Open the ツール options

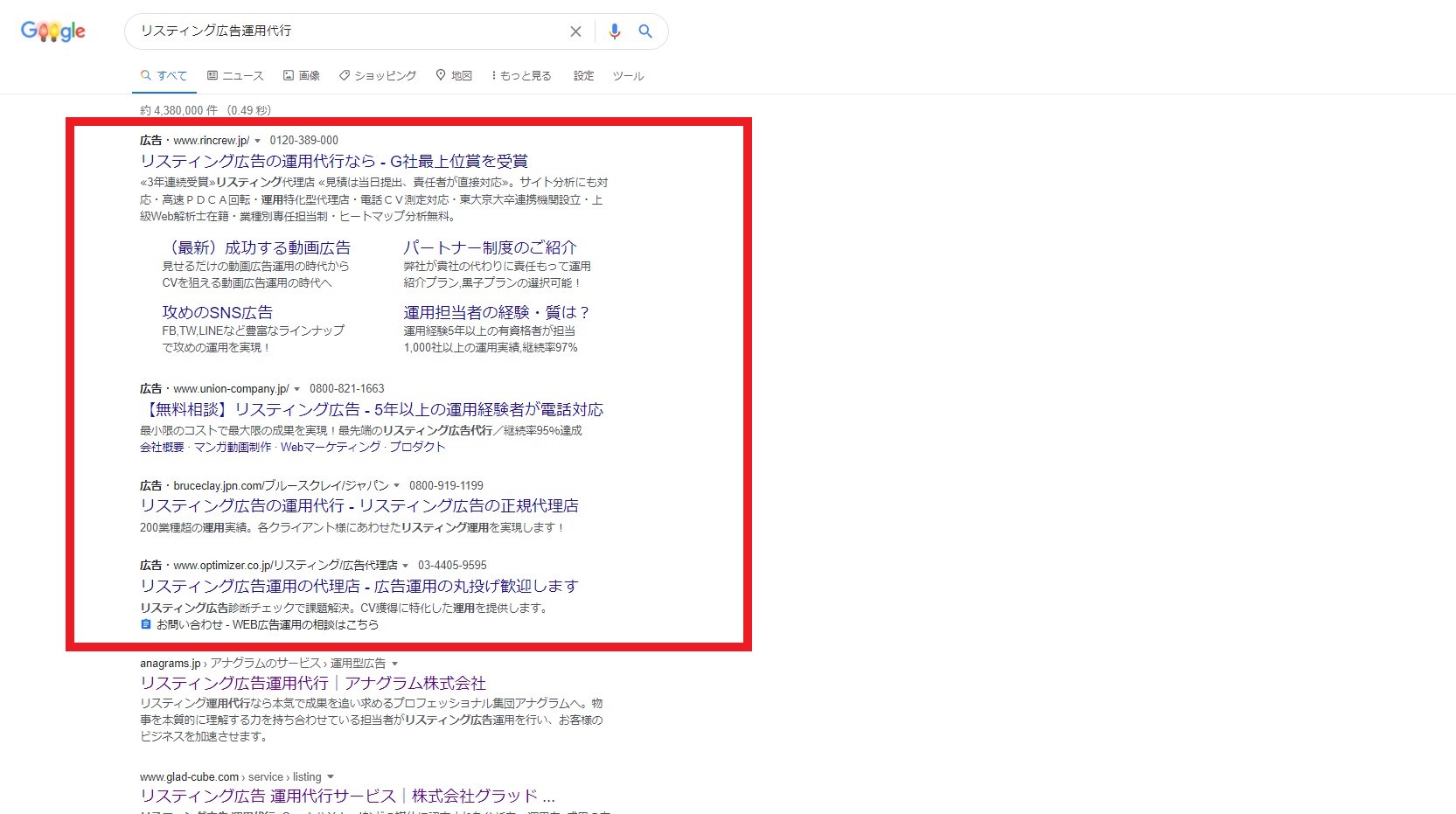click(628, 76)
